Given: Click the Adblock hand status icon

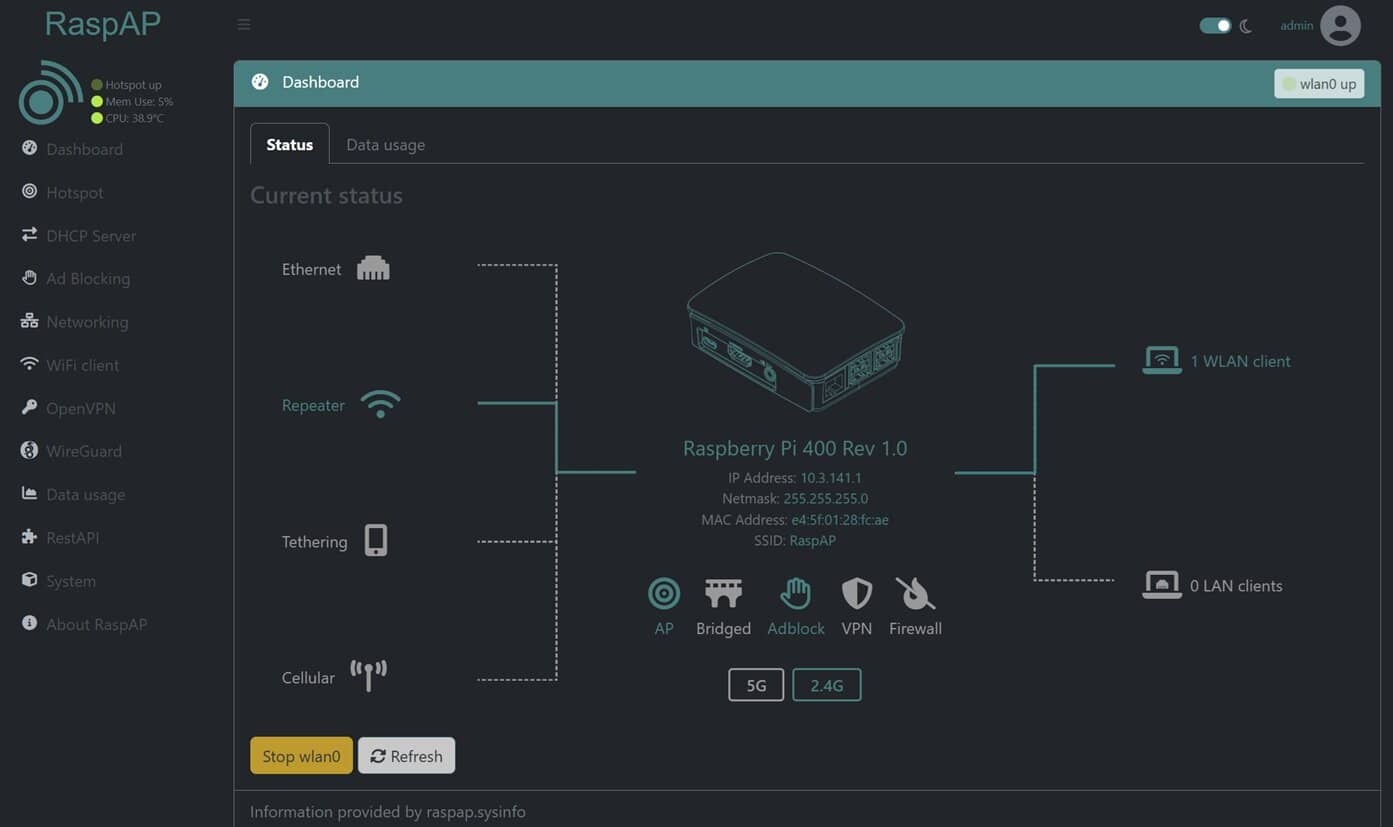Looking at the screenshot, I should 795,593.
